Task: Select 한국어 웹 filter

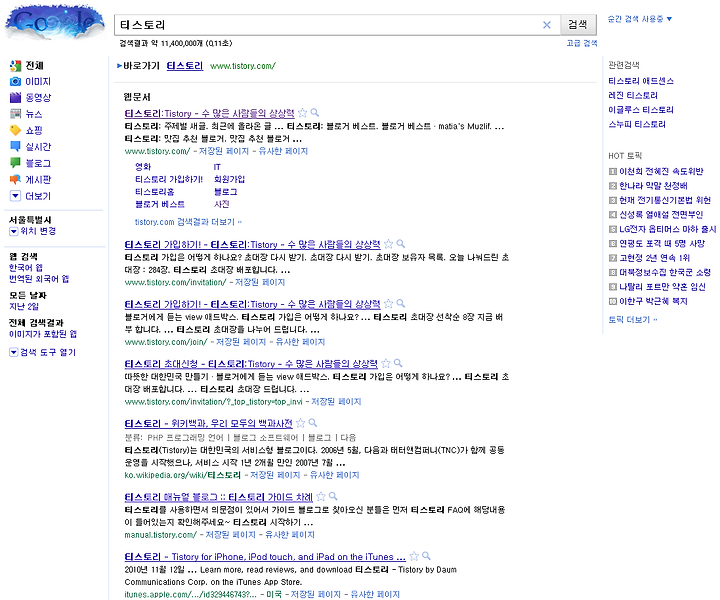Action: [x=26, y=268]
